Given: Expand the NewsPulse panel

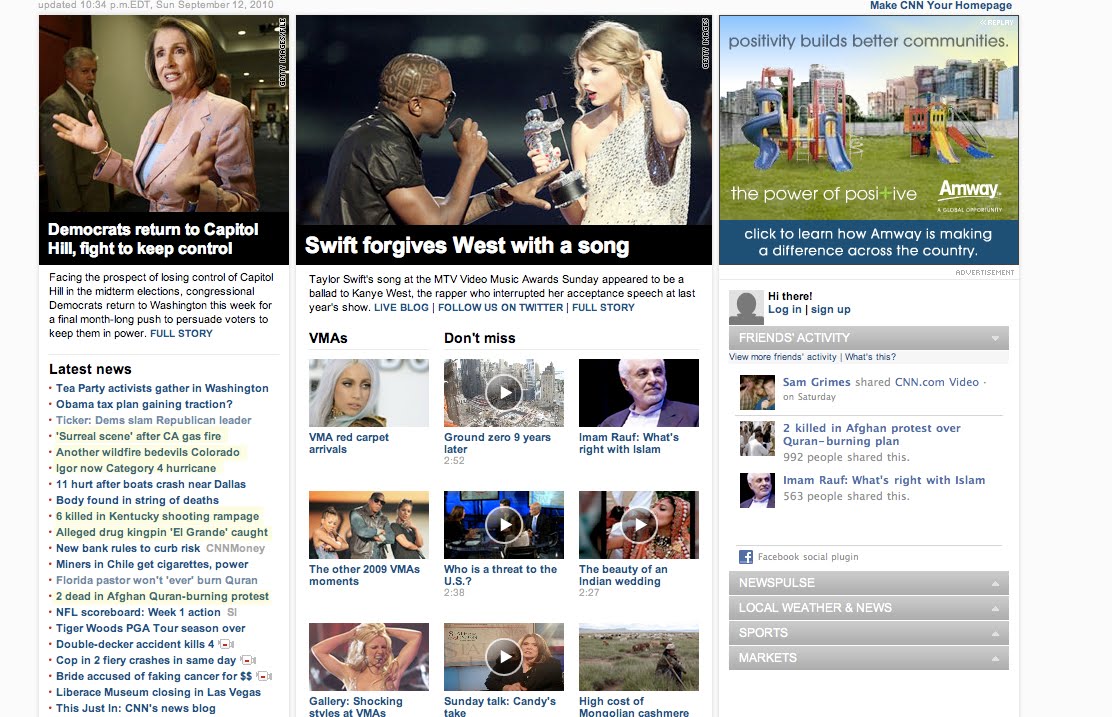Looking at the screenshot, I should coord(869,583).
